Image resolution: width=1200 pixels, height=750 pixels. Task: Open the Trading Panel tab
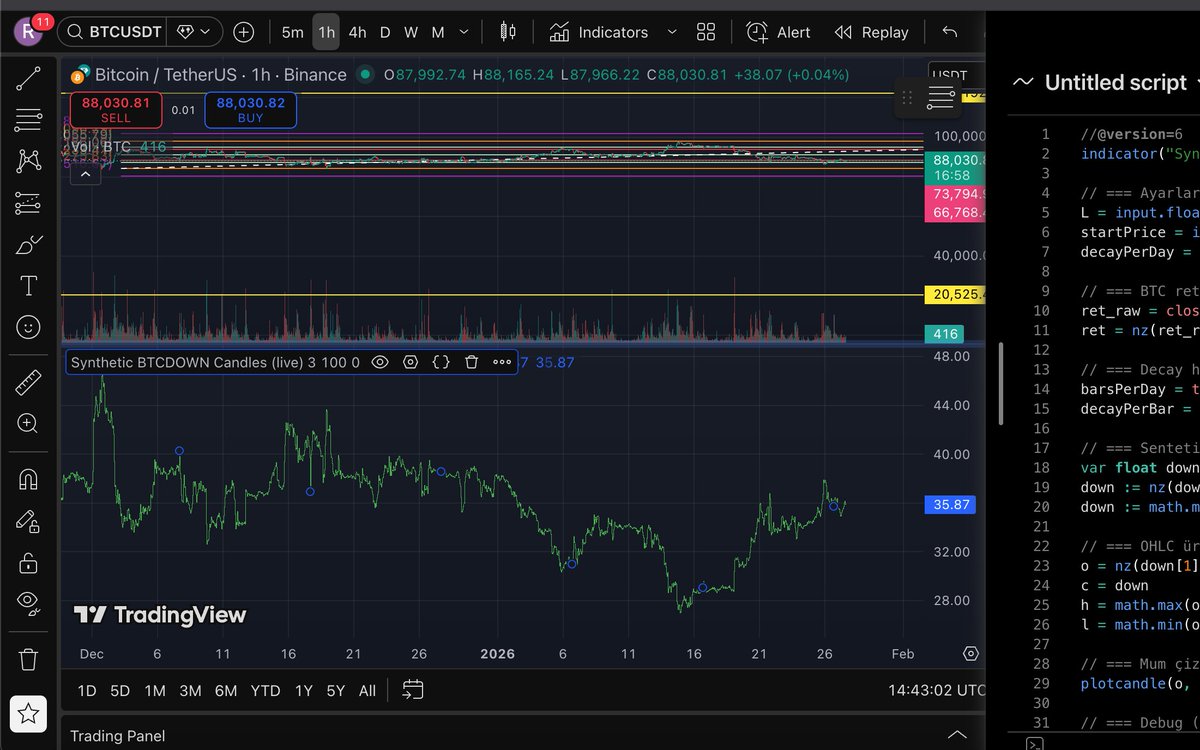(117, 736)
